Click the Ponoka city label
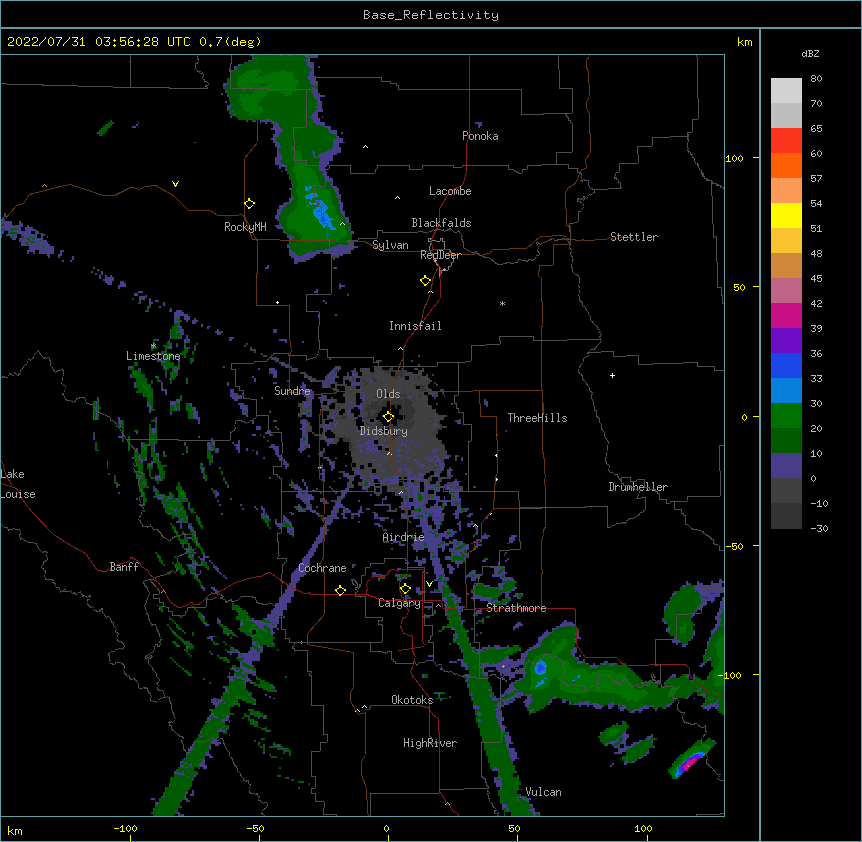This screenshot has height=842, width=862. coord(480,136)
